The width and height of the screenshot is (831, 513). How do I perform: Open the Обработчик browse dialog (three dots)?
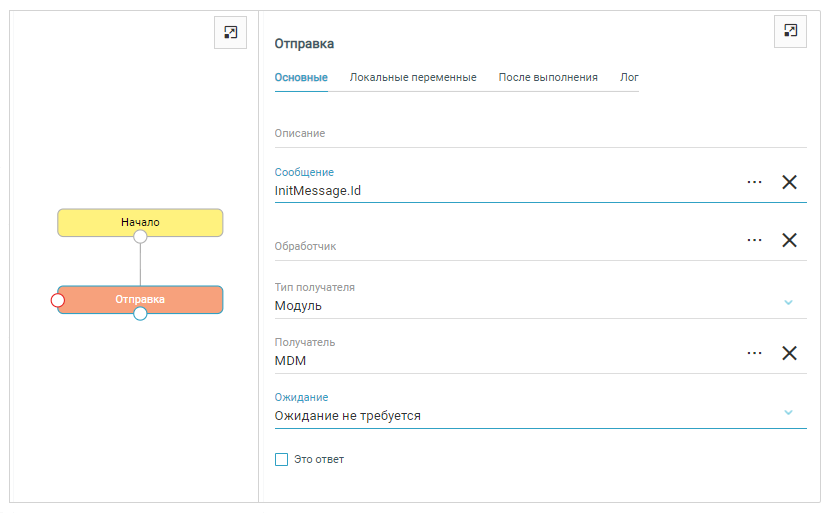(754, 240)
